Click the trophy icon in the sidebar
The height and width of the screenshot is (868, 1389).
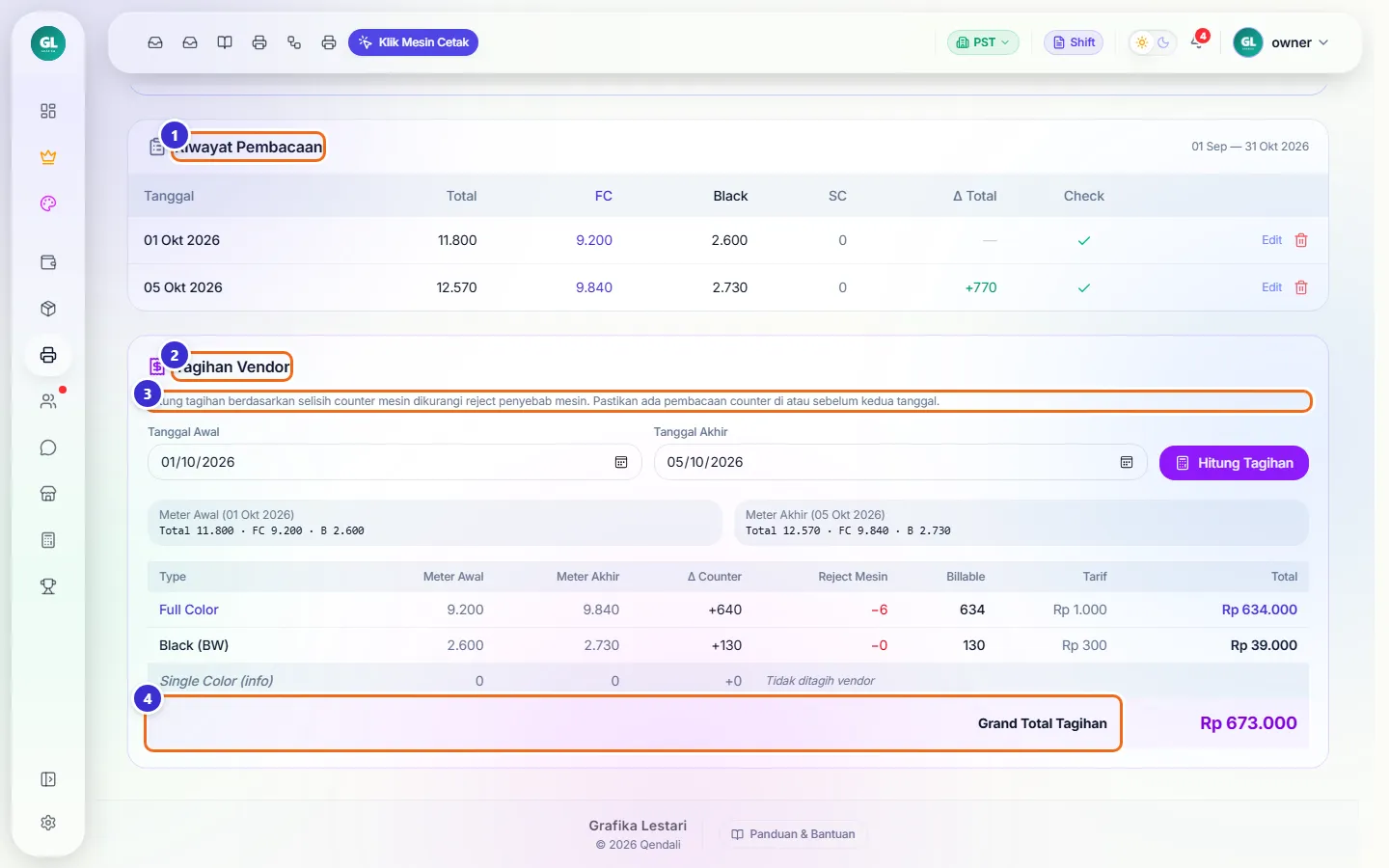click(48, 586)
